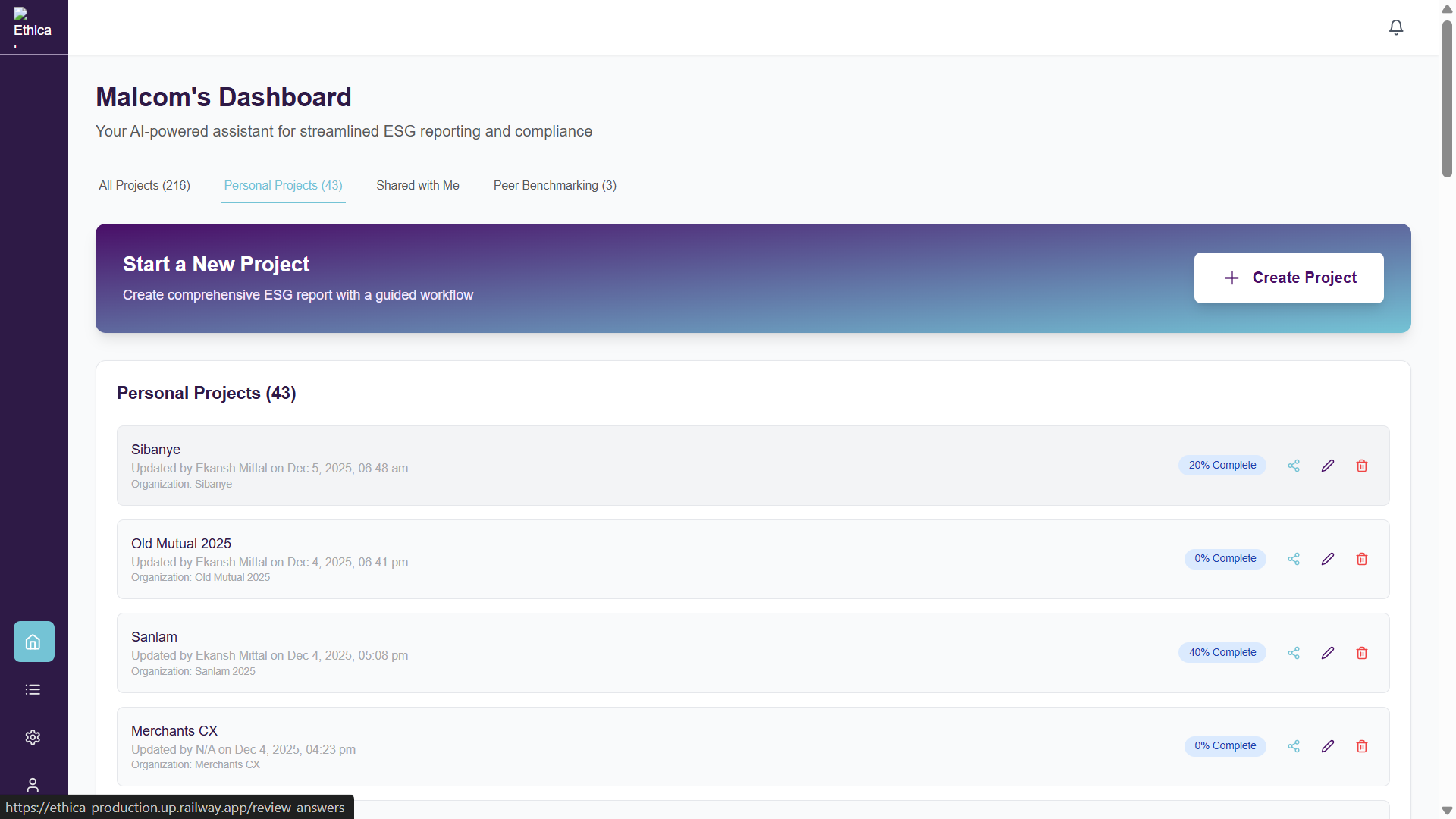The image size is (1456, 819).
Task: Click the Home icon in sidebar
Action: (33, 642)
